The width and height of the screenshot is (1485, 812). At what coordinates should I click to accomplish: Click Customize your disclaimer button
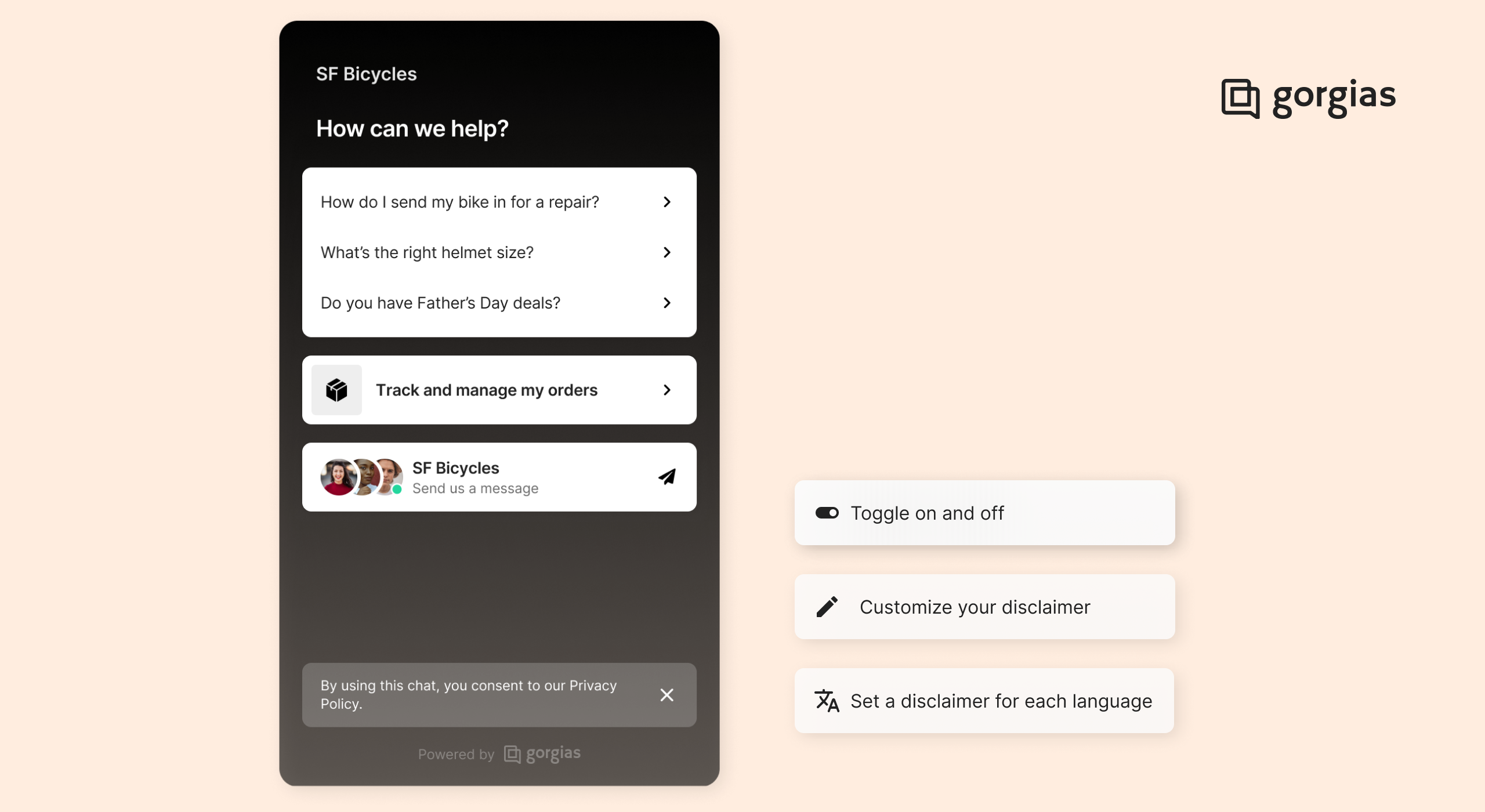coord(984,607)
